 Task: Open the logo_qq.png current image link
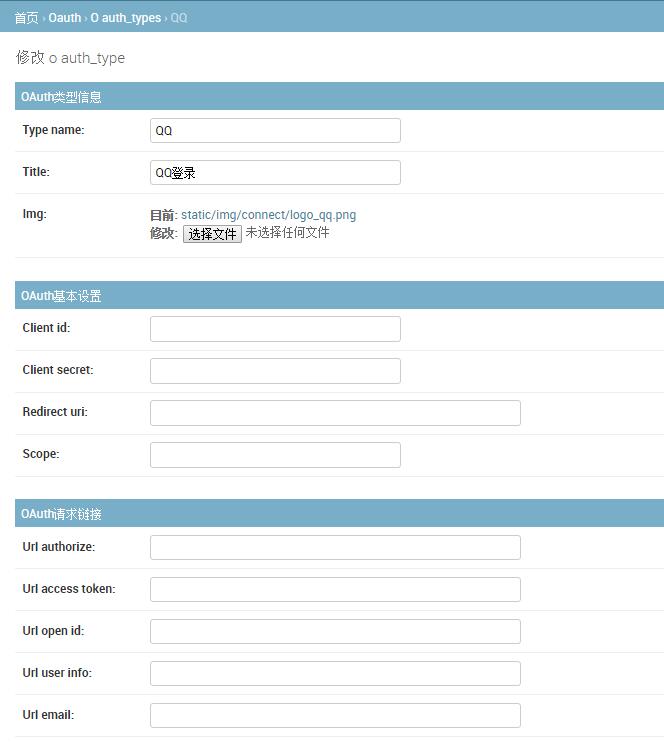[x=268, y=215]
